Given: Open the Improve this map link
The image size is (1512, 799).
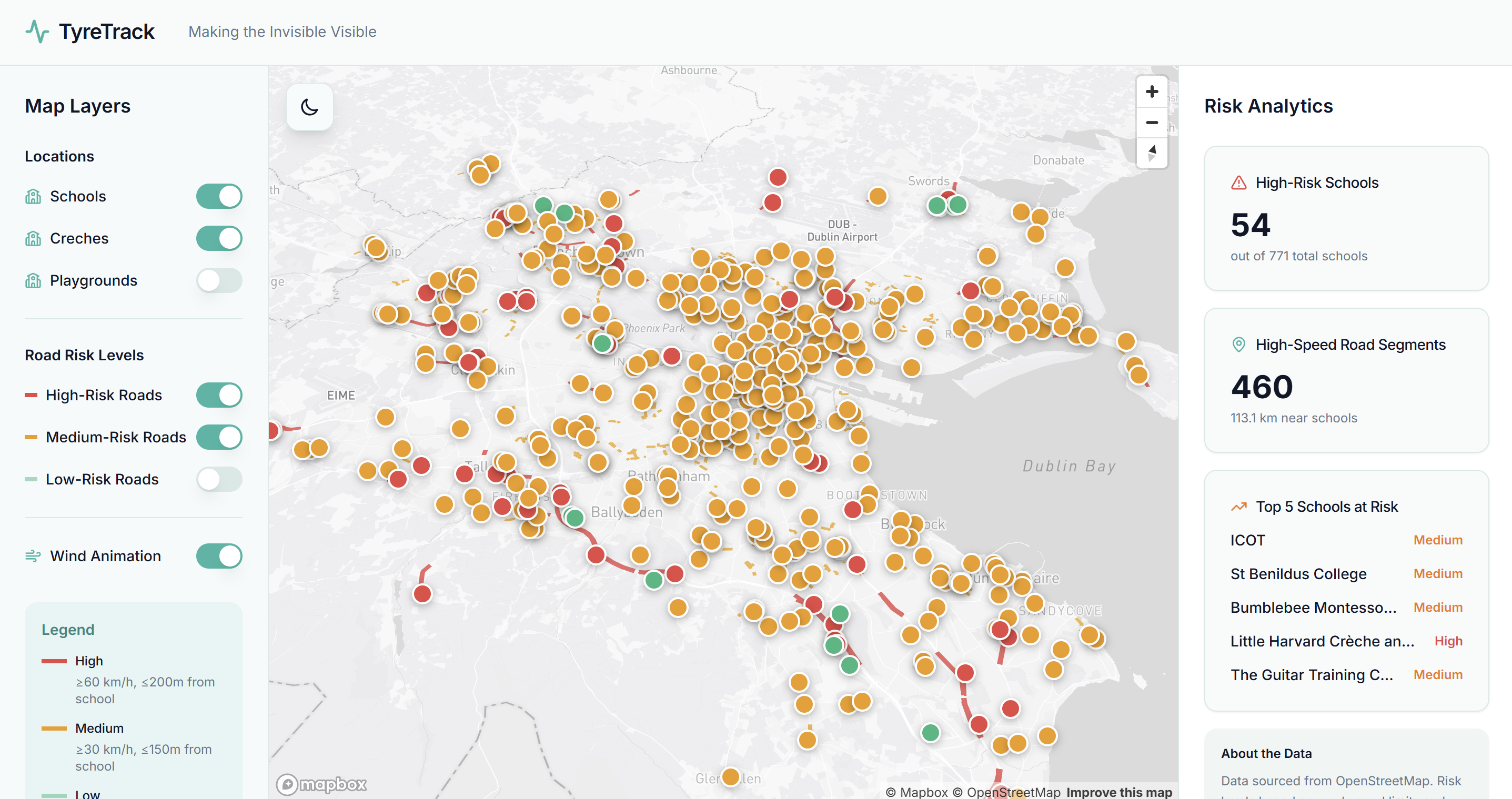Looking at the screenshot, I should [x=1118, y=792].
